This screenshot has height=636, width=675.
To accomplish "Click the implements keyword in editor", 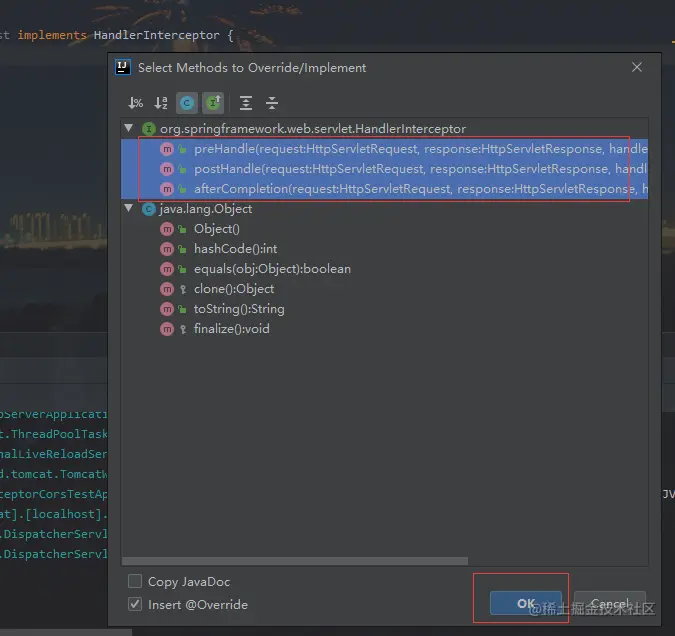I will point(52,35).
